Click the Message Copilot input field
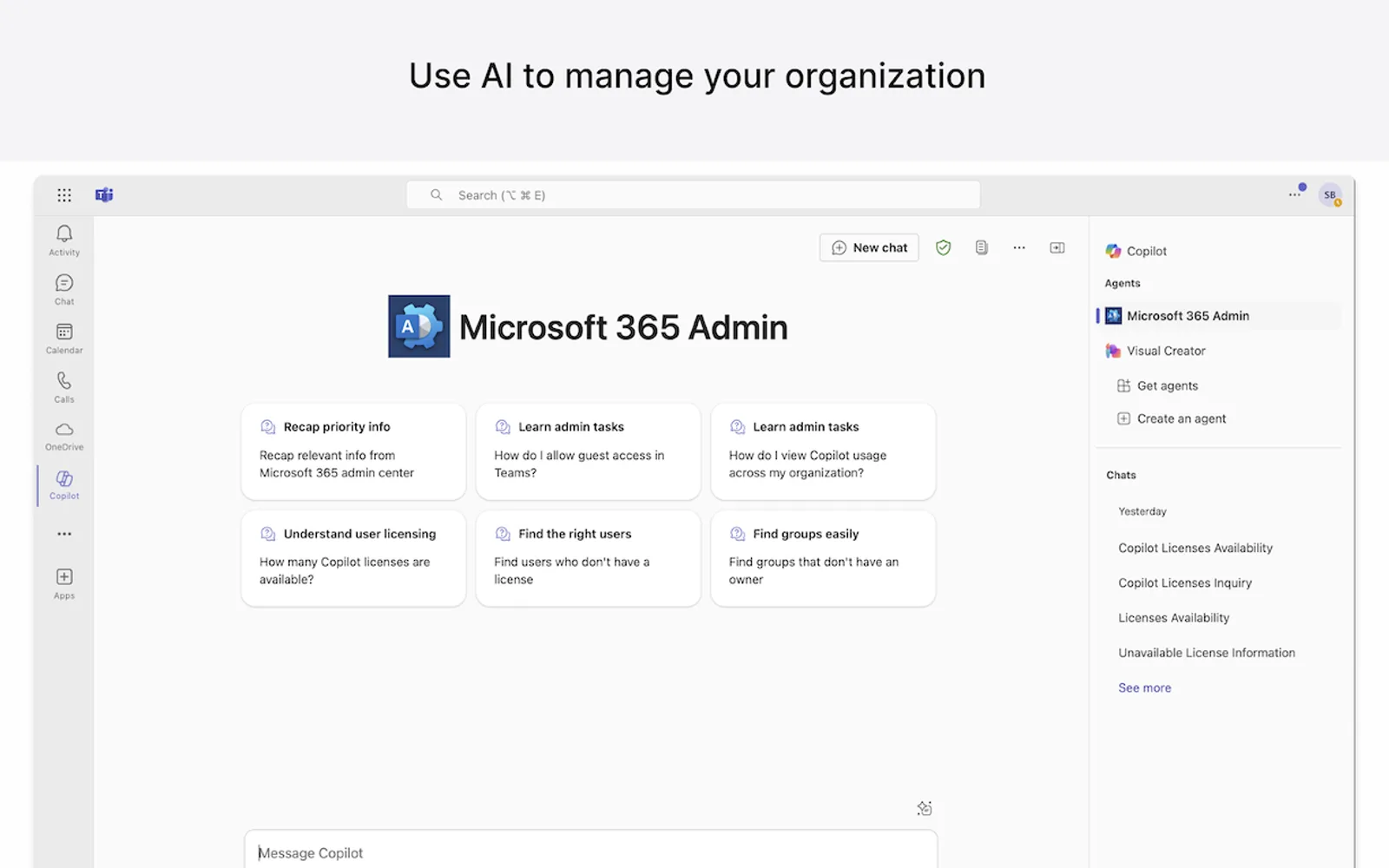Screen dimensions: 1389x868 [590, 849]
